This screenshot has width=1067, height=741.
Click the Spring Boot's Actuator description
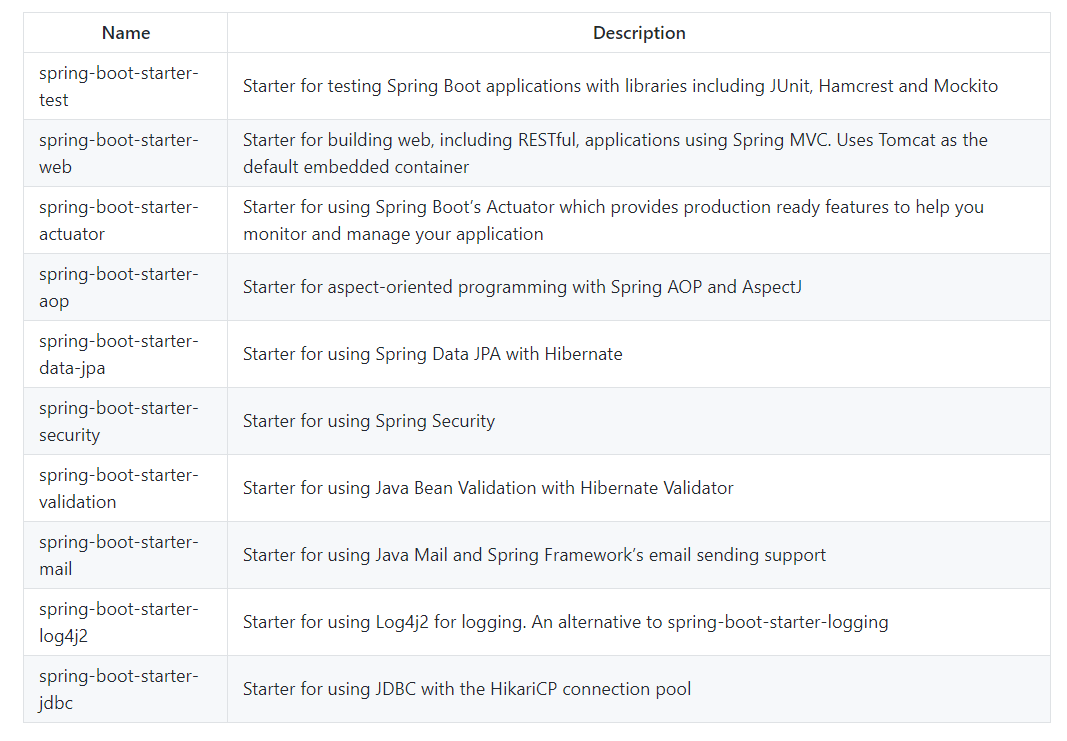pos(639,220)
